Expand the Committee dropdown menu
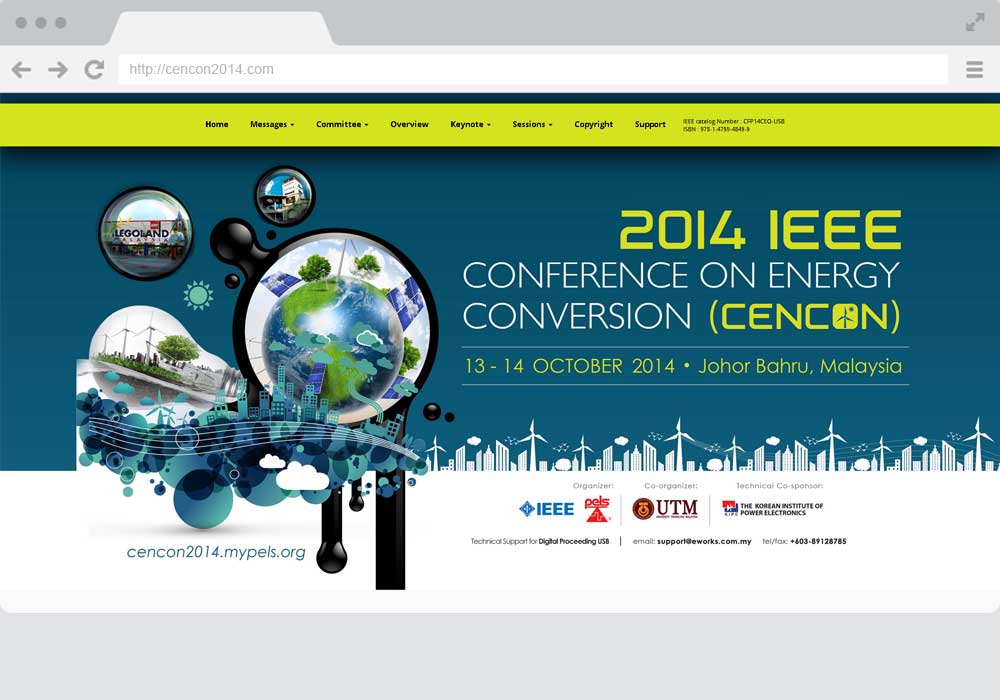This screenshot has height=700, width=1000. tap(342, 124)
